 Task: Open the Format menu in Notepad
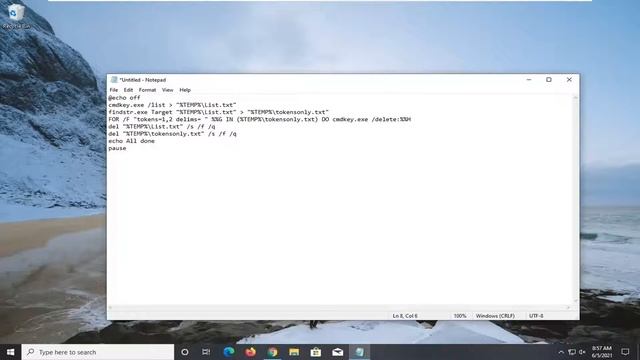tap(147, 90)
